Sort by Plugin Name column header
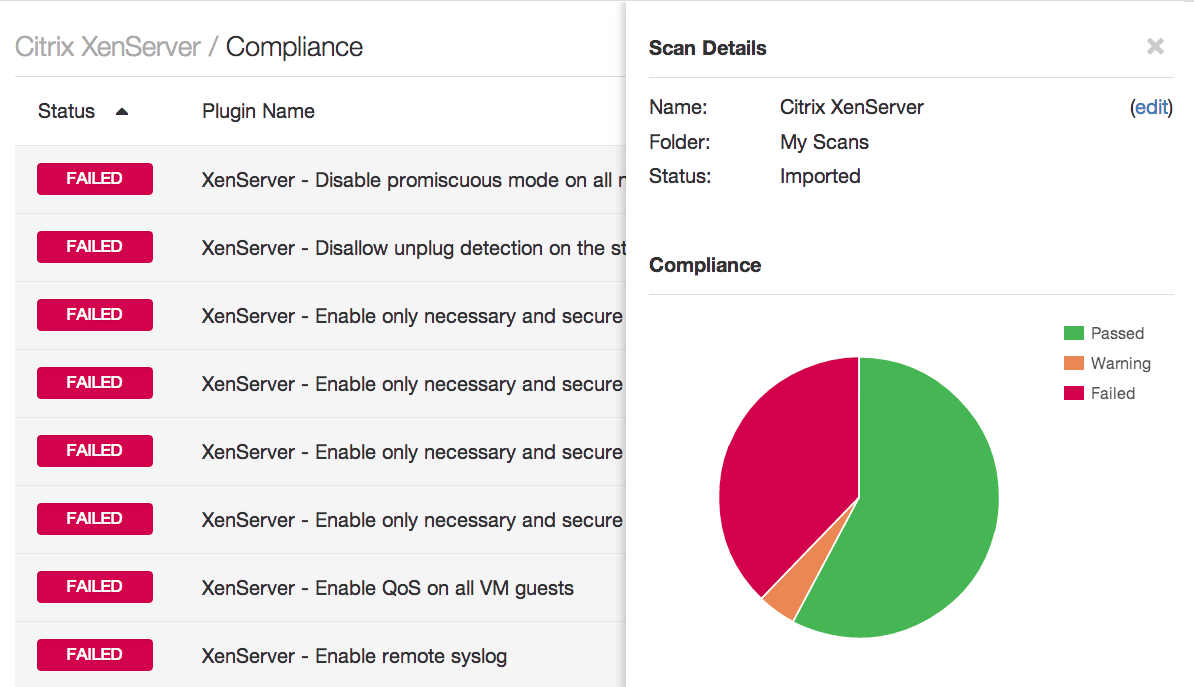Viewport: 1194px width, 687px height. pos(258,112)
